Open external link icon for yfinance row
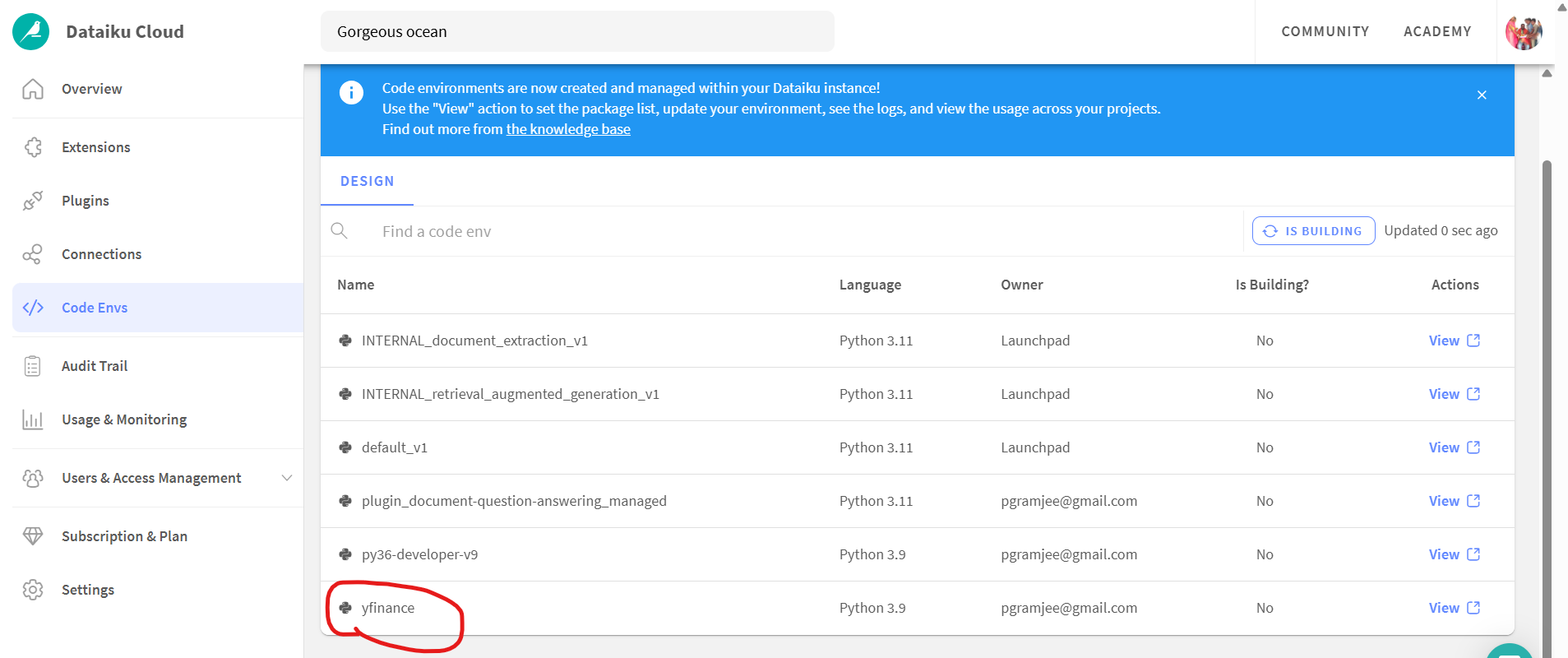This screenshot has width=1568, height=658. coord(1473,608)
